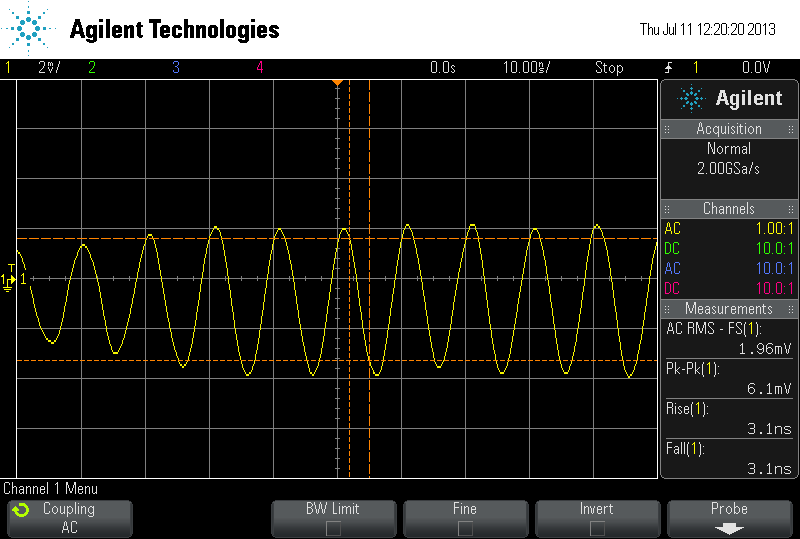
Task: Toggle the Invert channel checkbox
Action: point(597,528)
